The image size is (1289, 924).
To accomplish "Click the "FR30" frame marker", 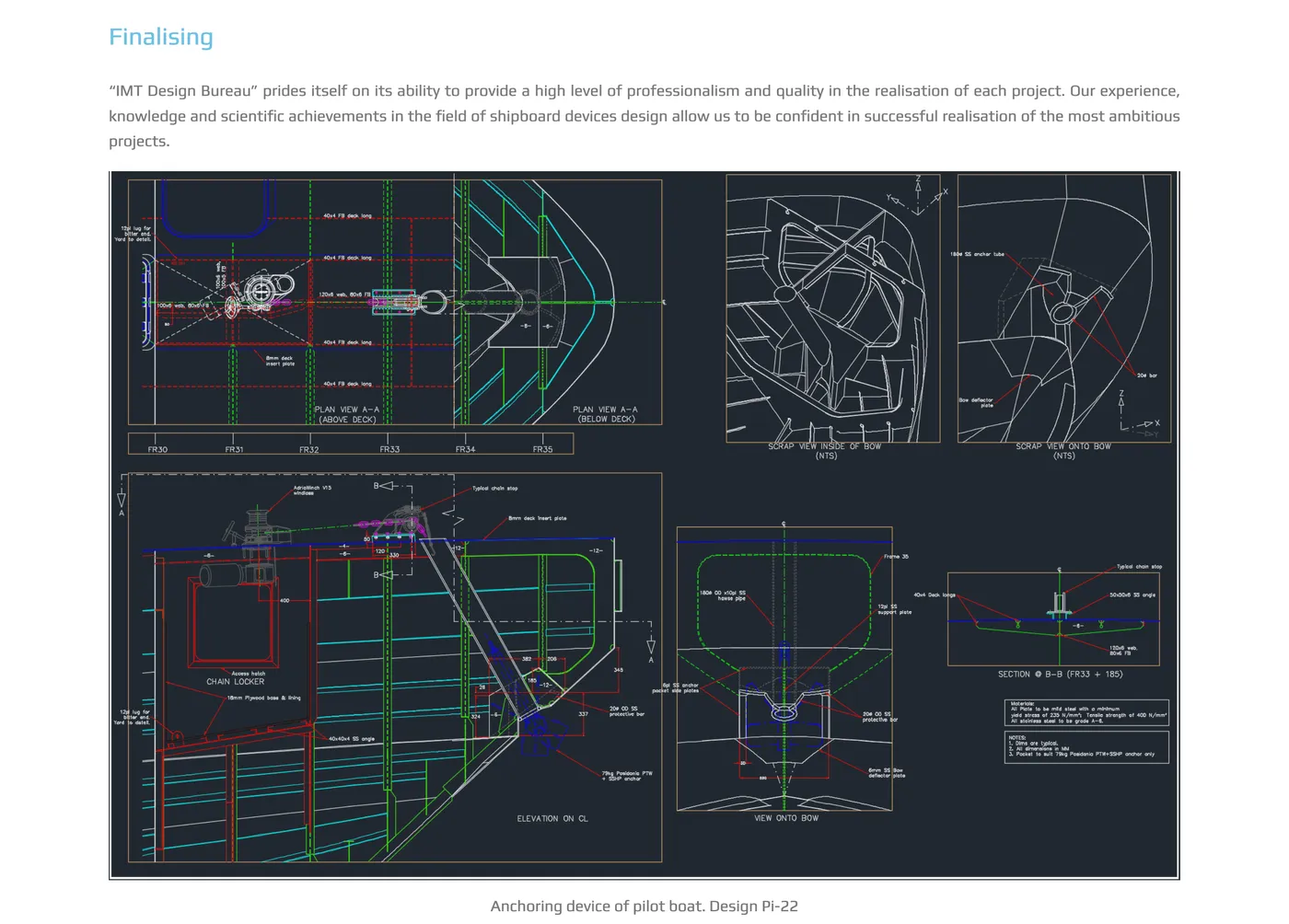I will click(x=157, y=450).
